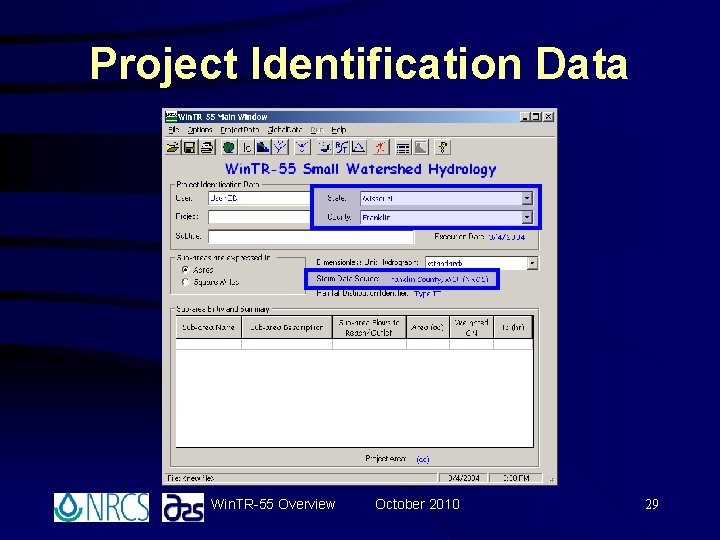Click the Project area '(ac)' text
The width and height of the screenshot is (720, 540).
pyautogui.click(x=423, y=459)
